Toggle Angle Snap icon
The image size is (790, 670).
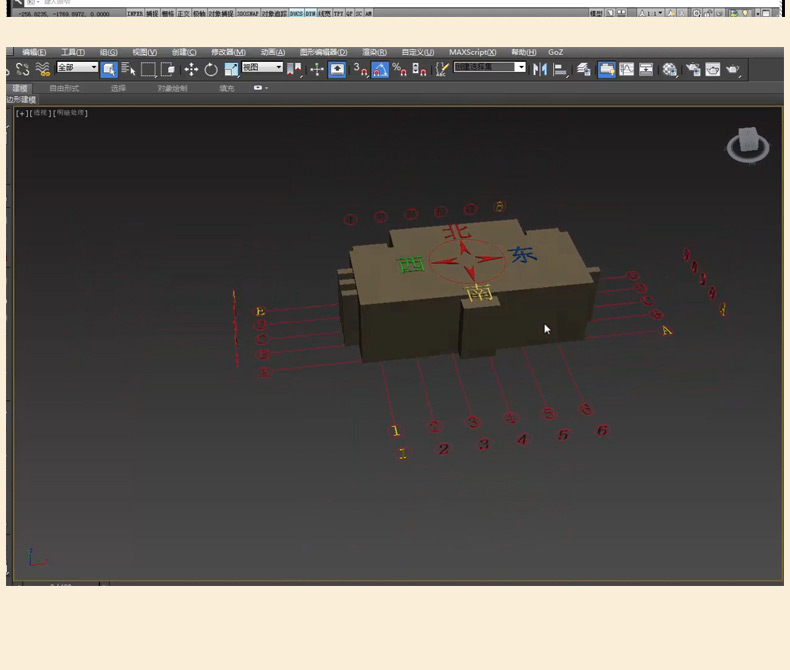[x=380, y=70]
